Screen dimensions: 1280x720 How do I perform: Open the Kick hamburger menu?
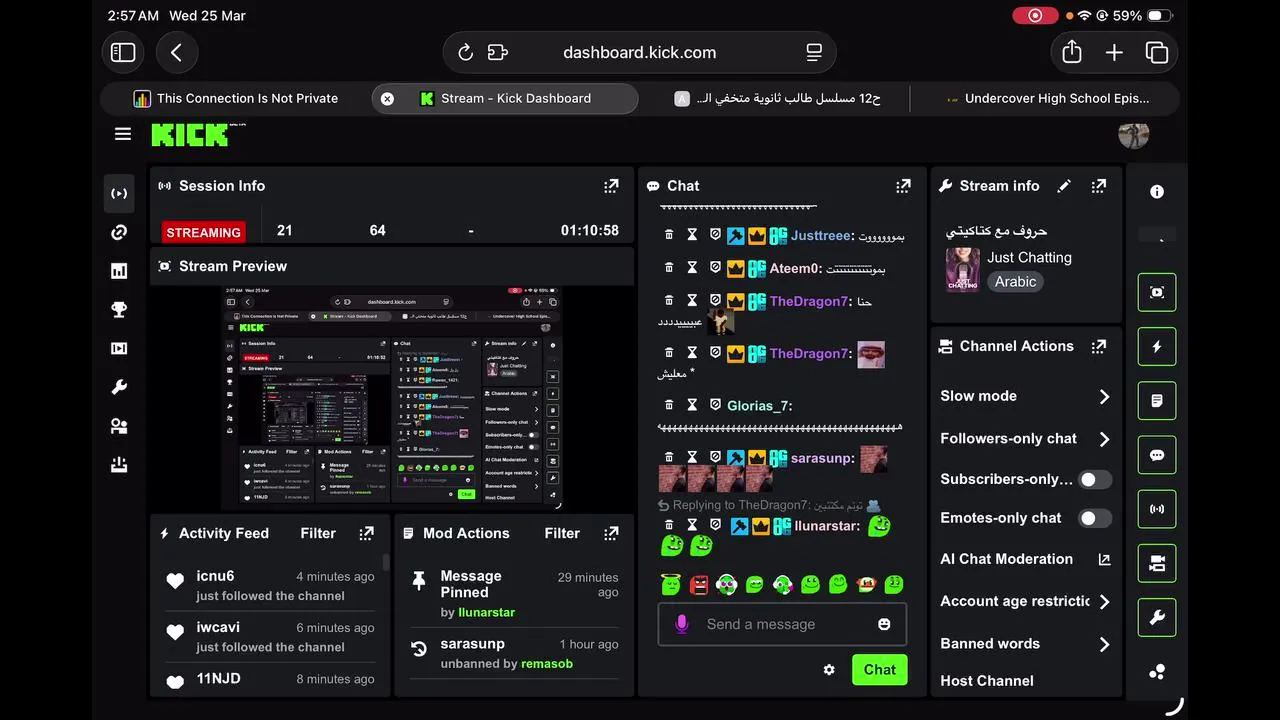[x=123, y=134]
